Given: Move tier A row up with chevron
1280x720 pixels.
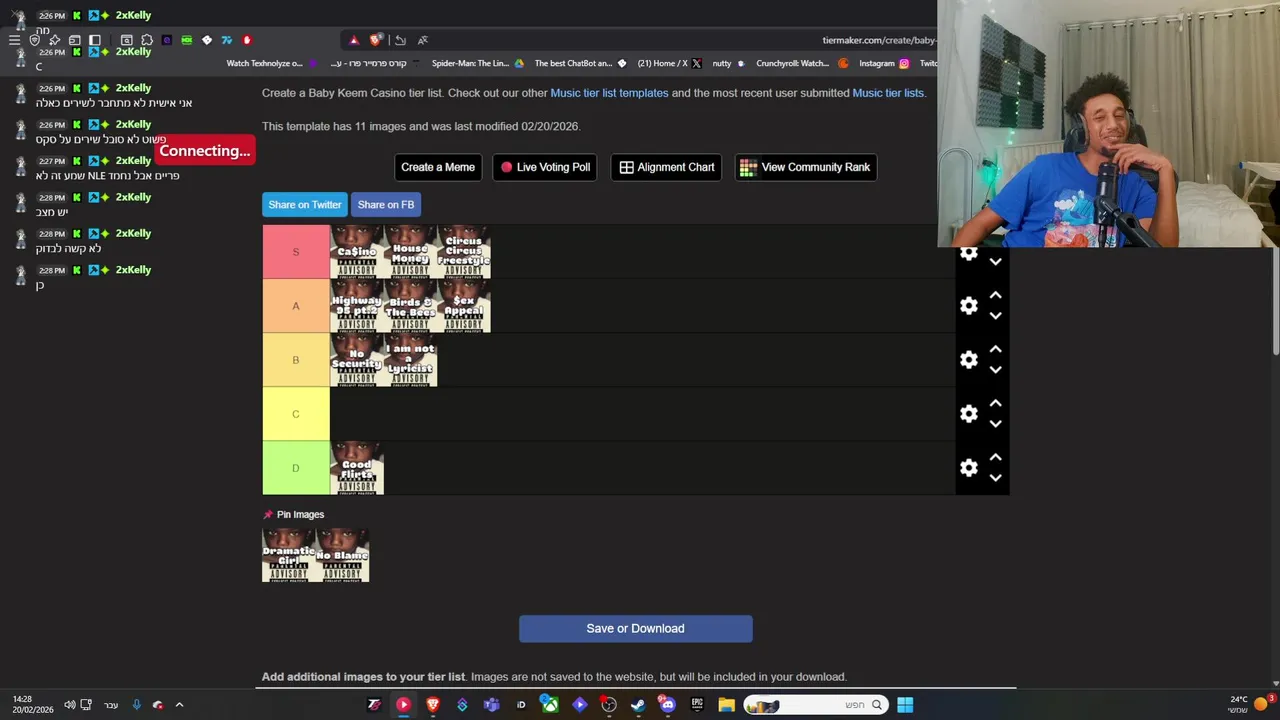Looking at the screenshot, I should coord(995,296).
